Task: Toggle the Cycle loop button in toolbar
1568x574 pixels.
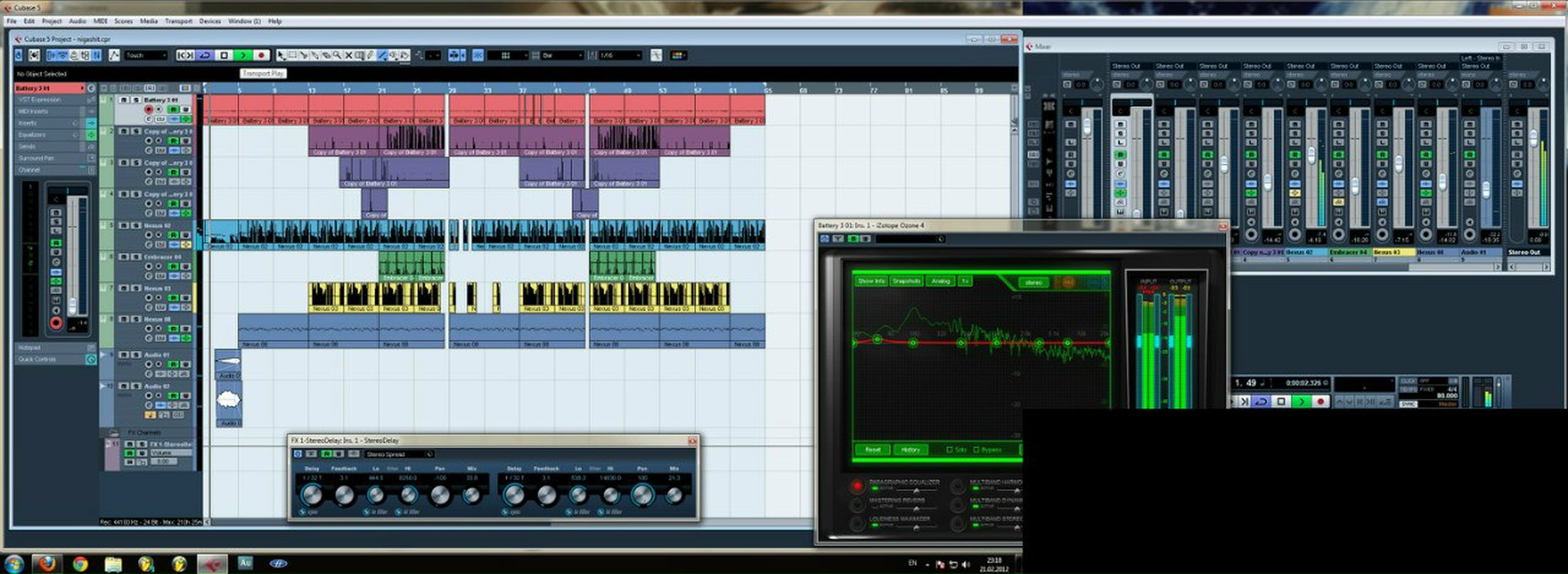Action: click(205, 56)
